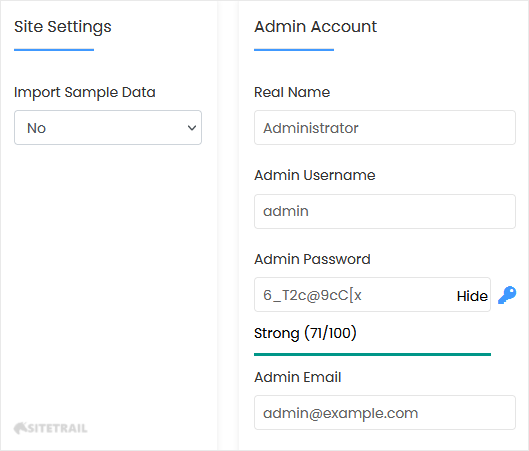
Task: Click into the Admin Username field
Action: point(385,211)
